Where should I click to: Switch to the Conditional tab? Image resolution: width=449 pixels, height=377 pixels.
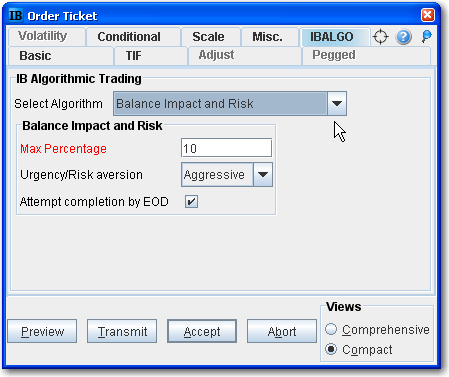pyautogui.click(x=129, y=37)
